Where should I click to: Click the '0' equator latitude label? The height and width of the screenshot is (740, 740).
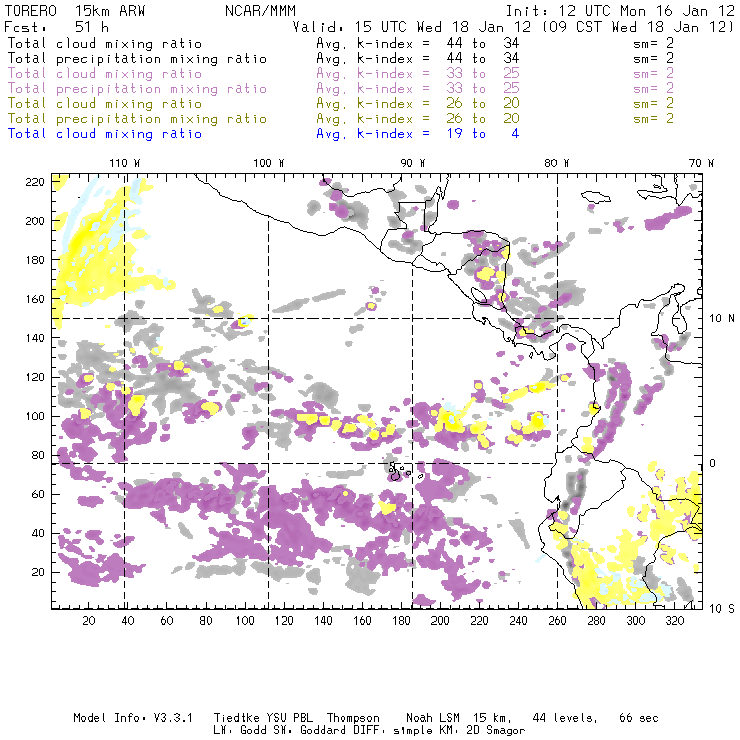pos(713,463)
